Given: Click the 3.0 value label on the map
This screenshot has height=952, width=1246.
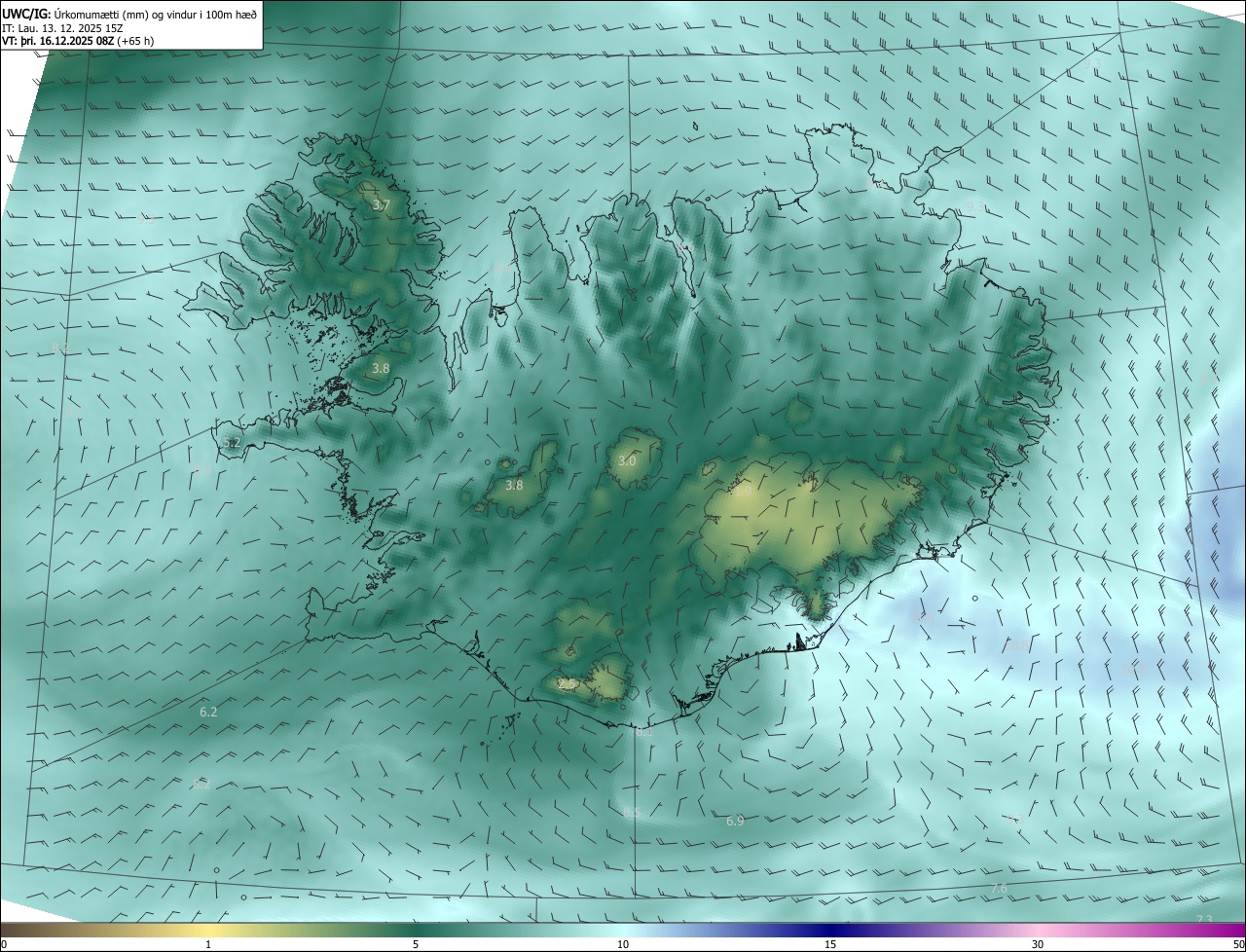Looking at the screenshot, I should click(x=627, y=460).
